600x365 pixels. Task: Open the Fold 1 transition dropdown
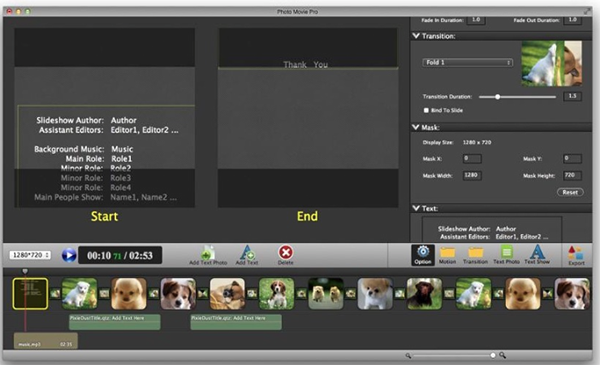467,62
